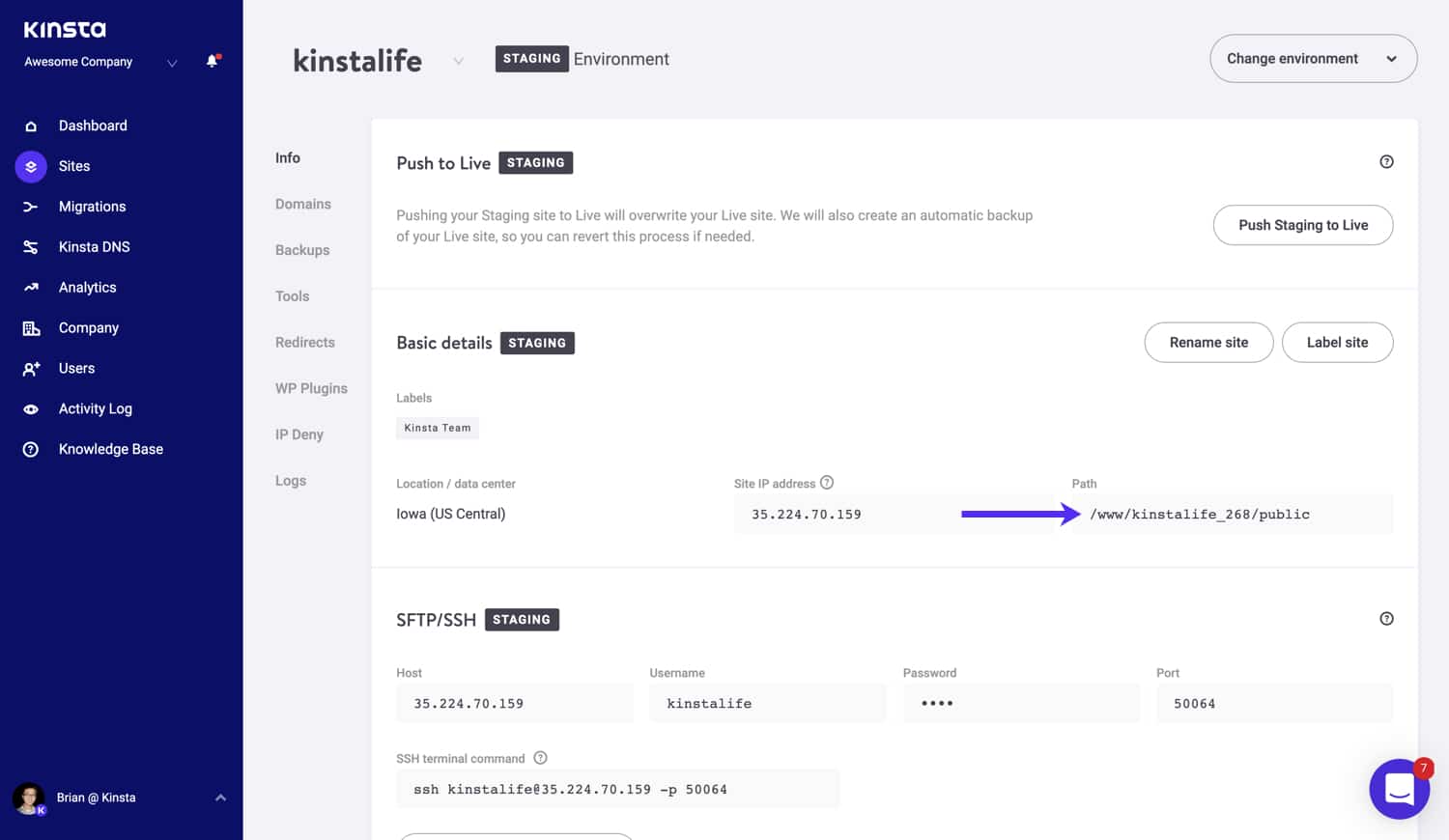Expand the Awesome Company dropdown

tap(172, 62)
